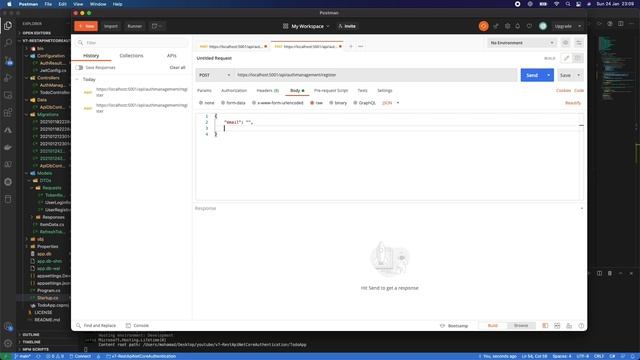Image resolution: width=640 pixels, height=360 pixels.
Task: Open the Headers request tab
Action: 267,91
